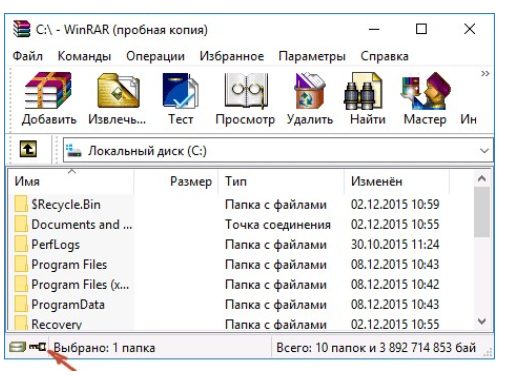The width and height of the screenshot is (507, 377).
Task: Click the date 30.10.2015 11:24
Action: click(x=395, y=244)
